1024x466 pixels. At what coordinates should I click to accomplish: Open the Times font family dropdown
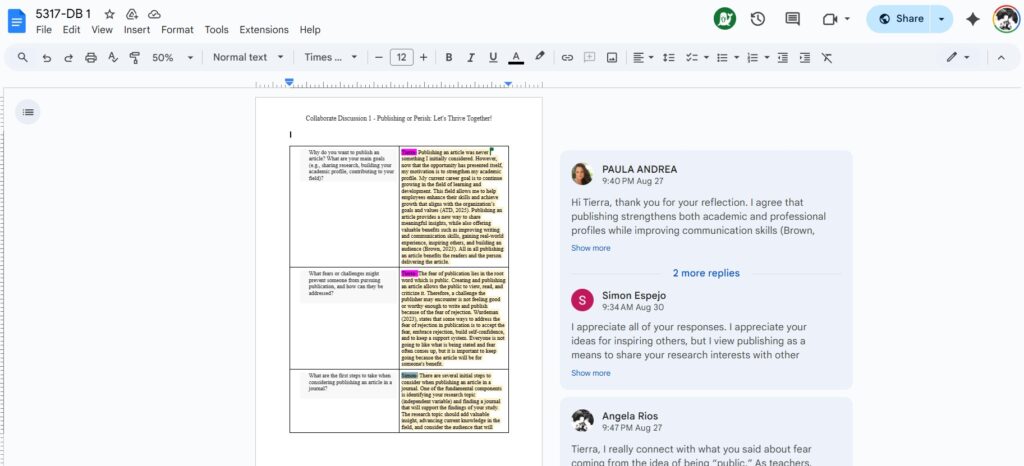(330, 58)
